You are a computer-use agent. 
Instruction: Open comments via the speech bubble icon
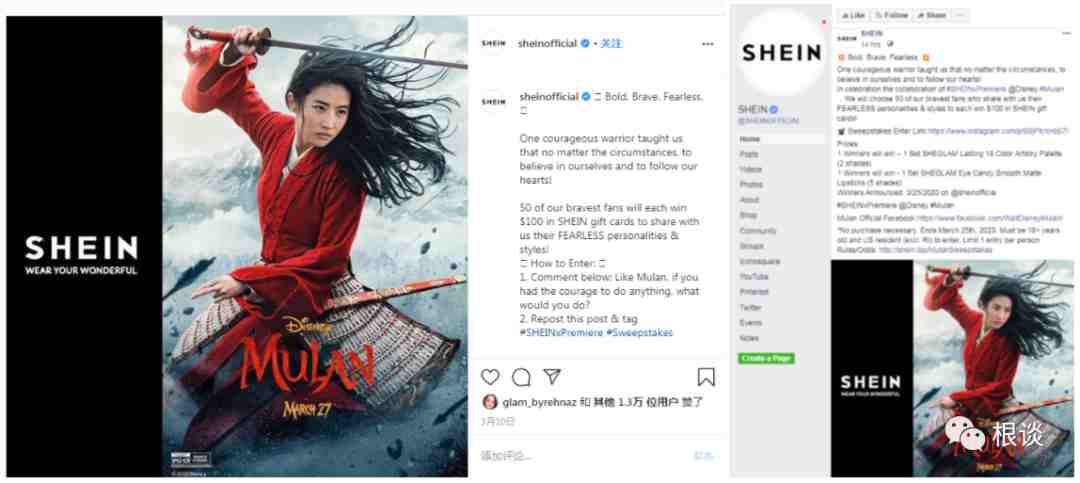521,377
